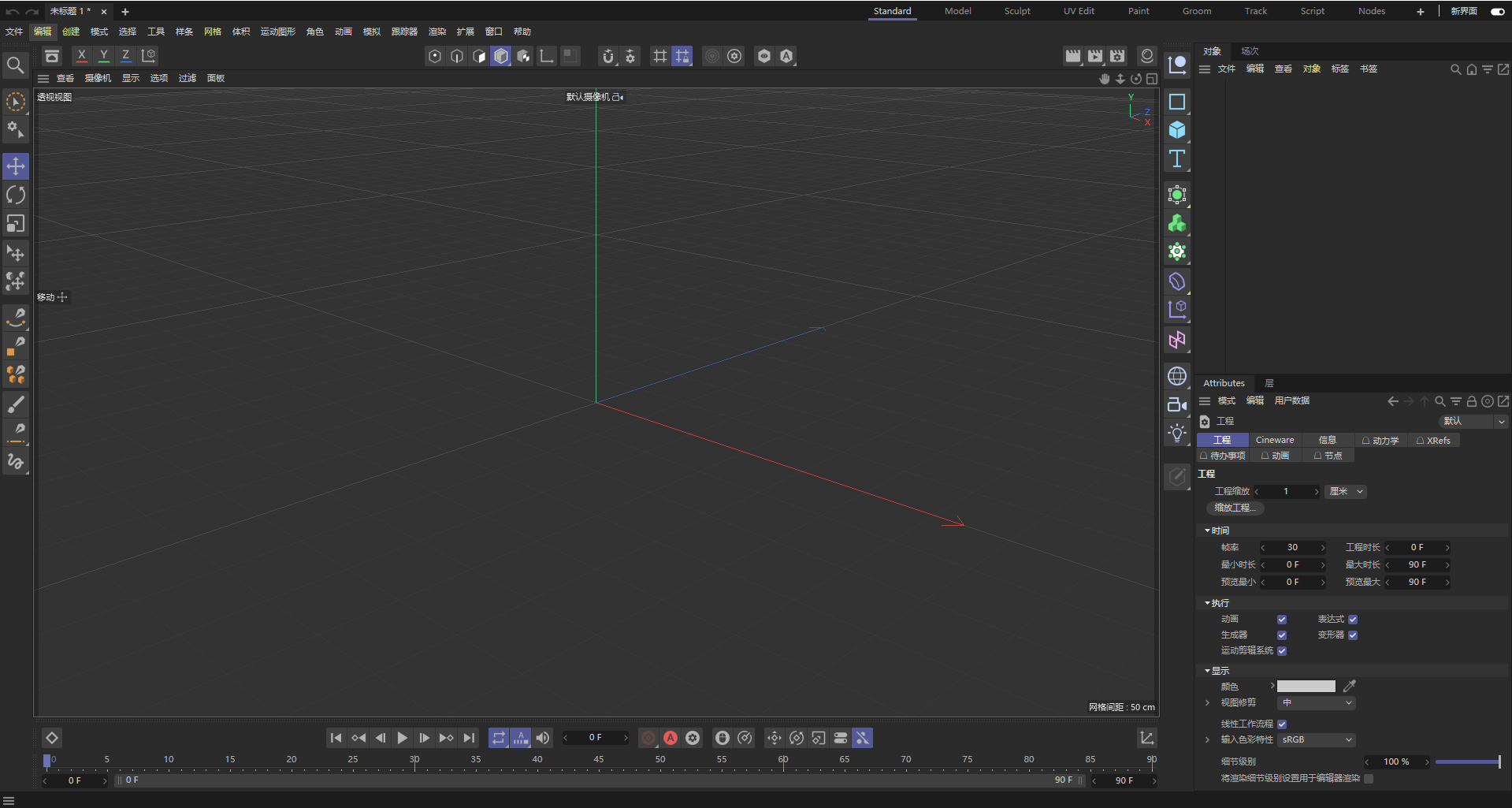1512x808 pixels.
Task: Collapse the 显示 section
Action: (1207, 671)
